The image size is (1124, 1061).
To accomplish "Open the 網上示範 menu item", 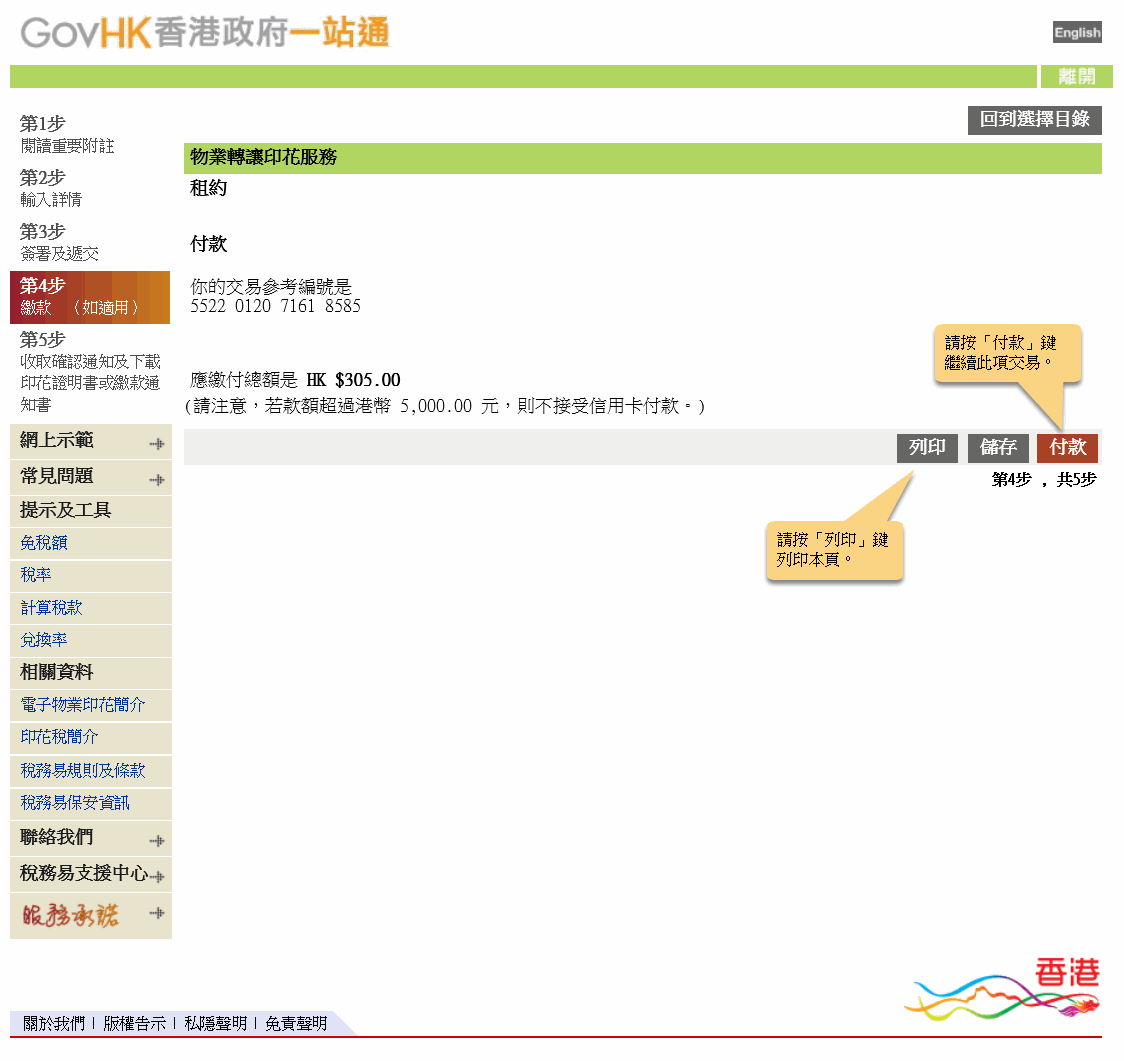I will click(x=57, y=440).
